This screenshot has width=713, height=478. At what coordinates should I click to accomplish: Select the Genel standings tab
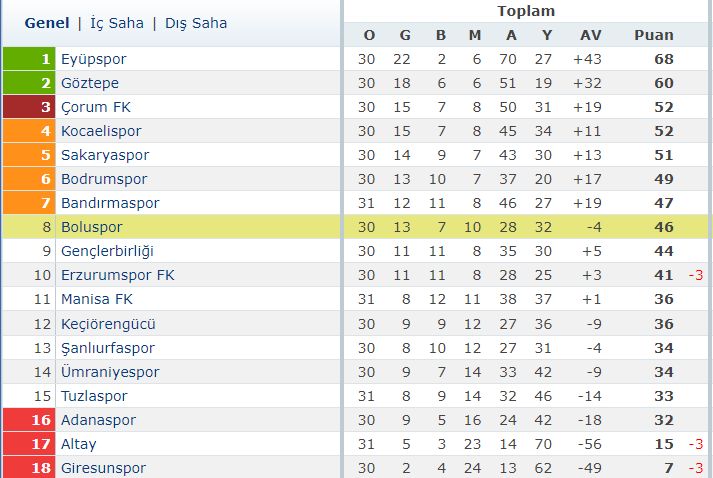47,23
